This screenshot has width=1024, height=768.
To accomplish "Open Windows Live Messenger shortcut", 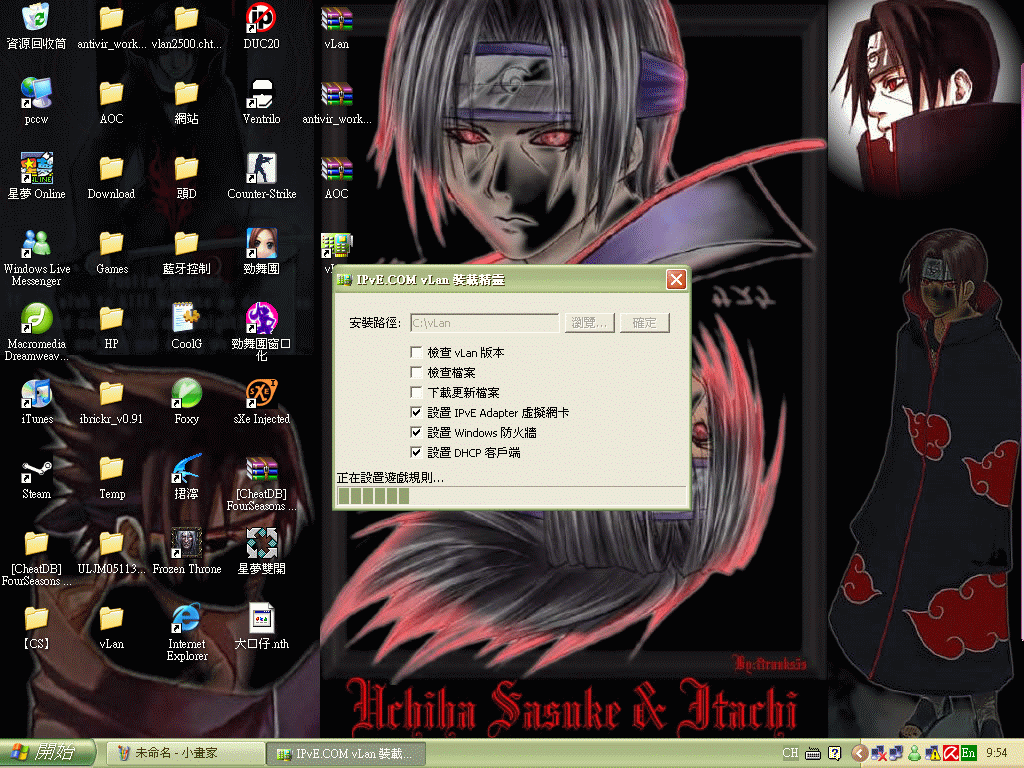I will 36,245.
